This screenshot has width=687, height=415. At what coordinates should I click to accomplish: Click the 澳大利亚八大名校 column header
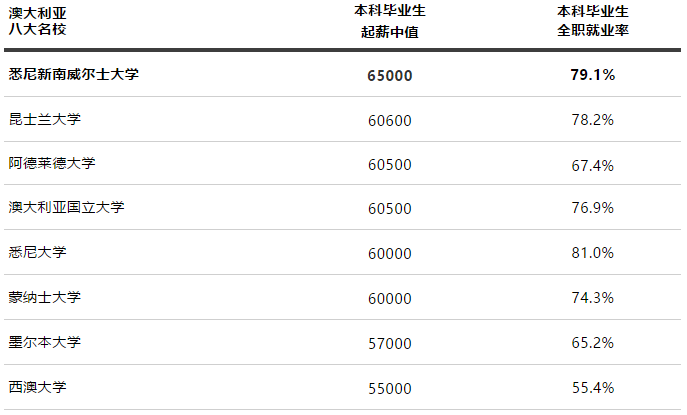click(x=40, y=21)
